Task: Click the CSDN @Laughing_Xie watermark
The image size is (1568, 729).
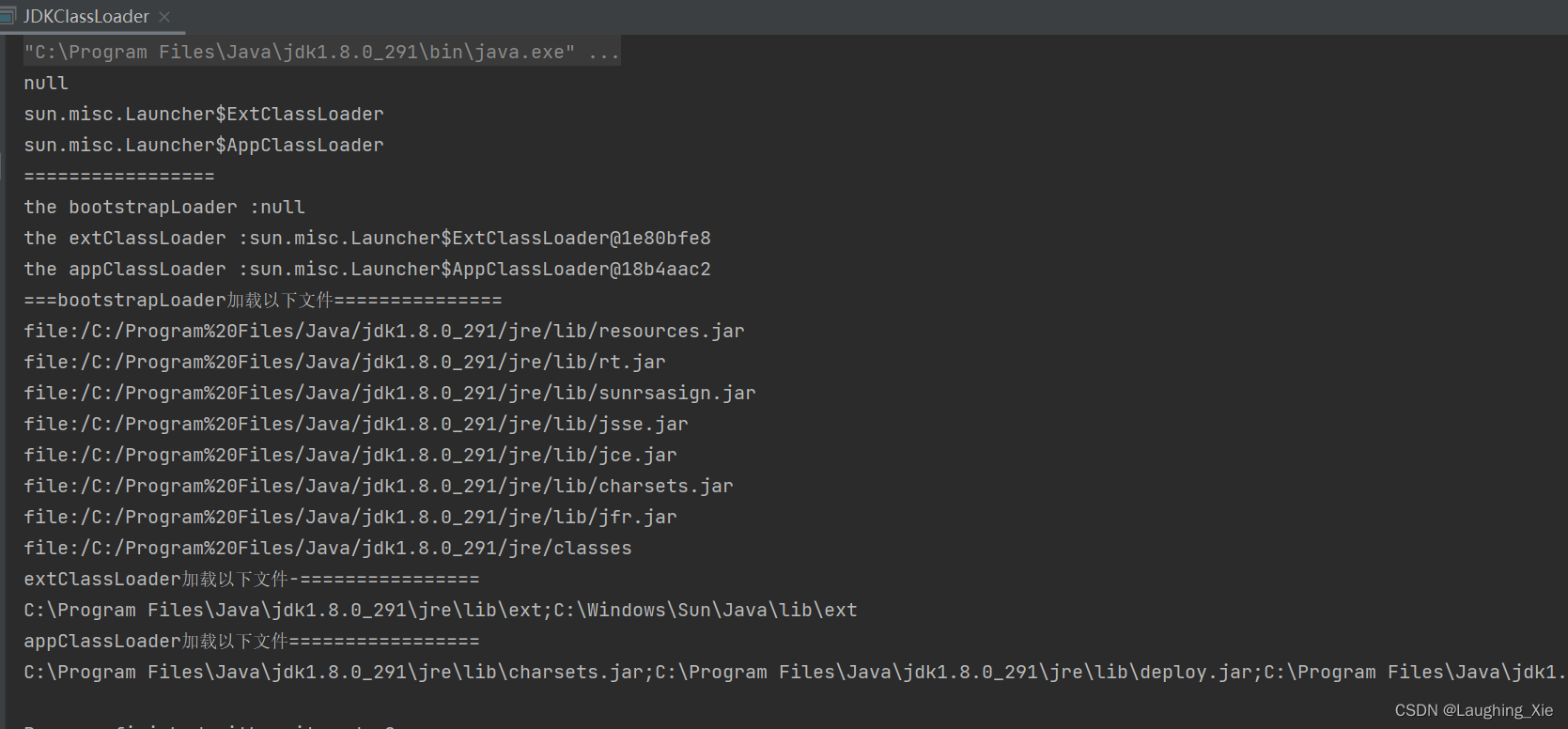Action: point(1473,710)
